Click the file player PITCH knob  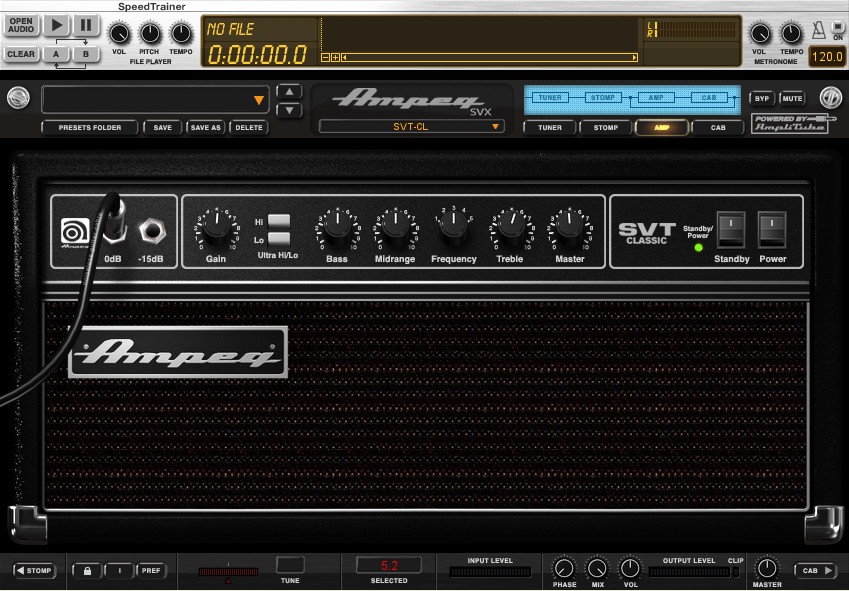coord(150,34)
